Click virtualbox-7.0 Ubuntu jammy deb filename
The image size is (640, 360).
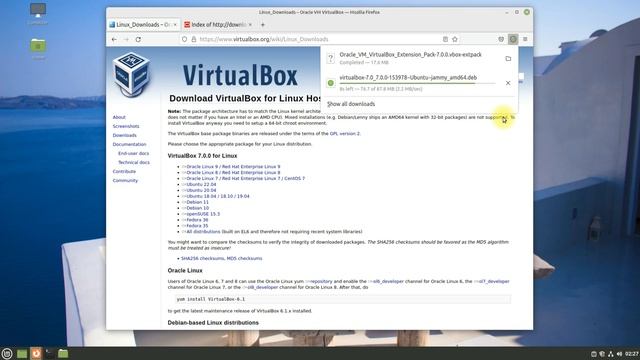[x=408, y=78]
